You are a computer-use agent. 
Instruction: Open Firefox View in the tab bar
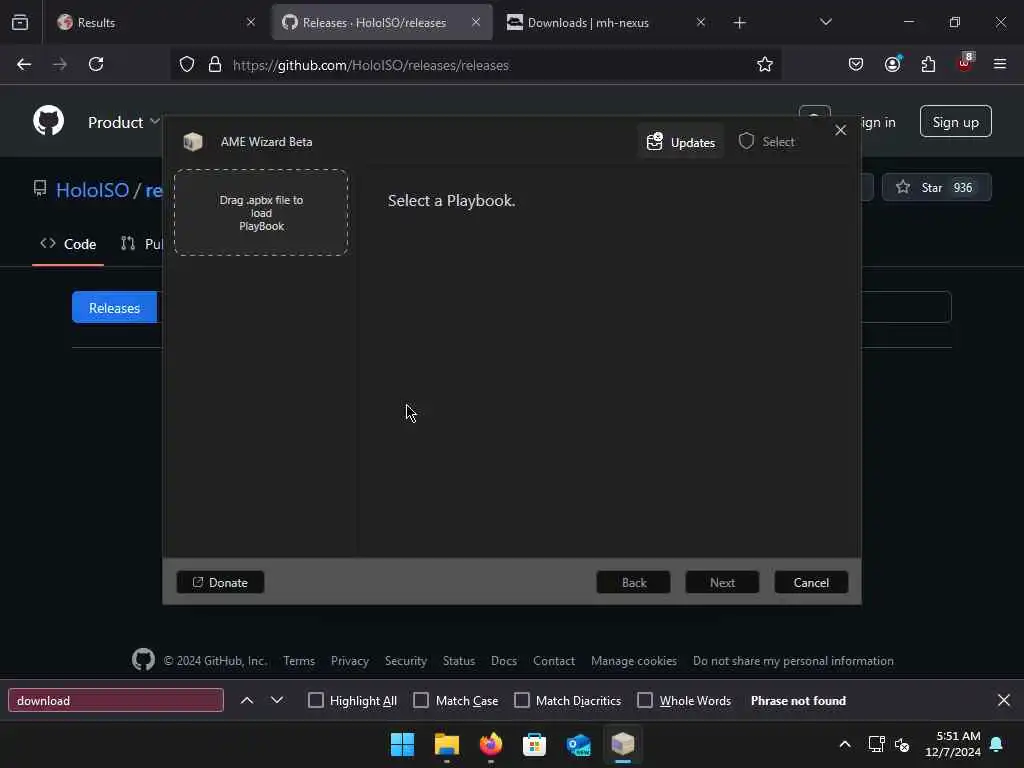[x=20, y=22]
